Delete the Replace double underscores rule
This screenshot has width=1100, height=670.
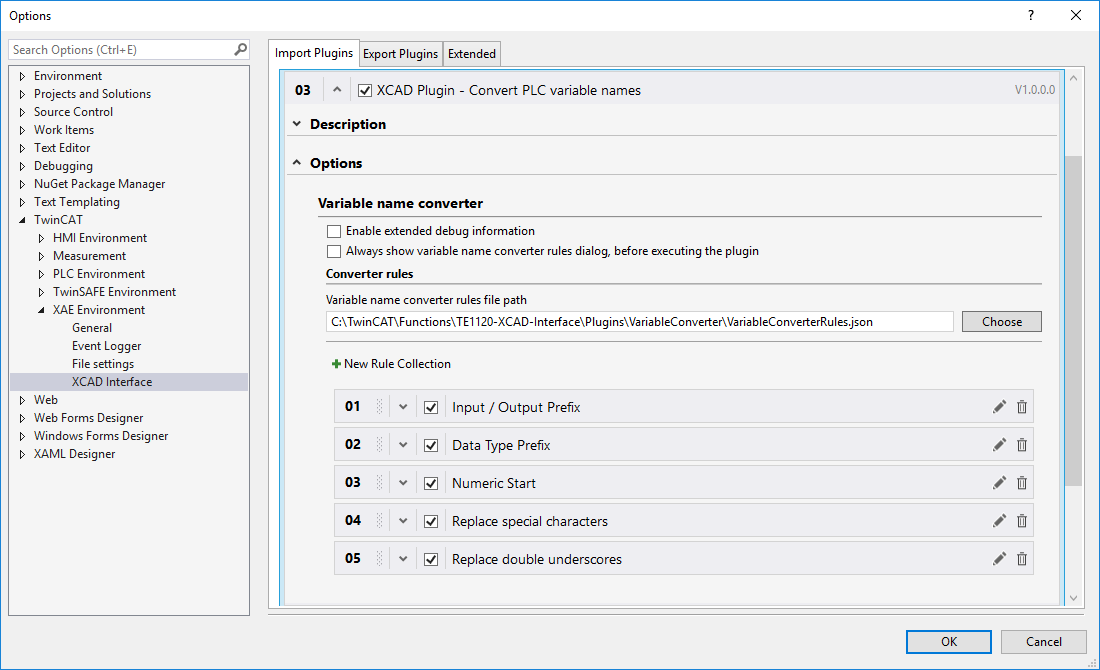(x=1022, y=558)
